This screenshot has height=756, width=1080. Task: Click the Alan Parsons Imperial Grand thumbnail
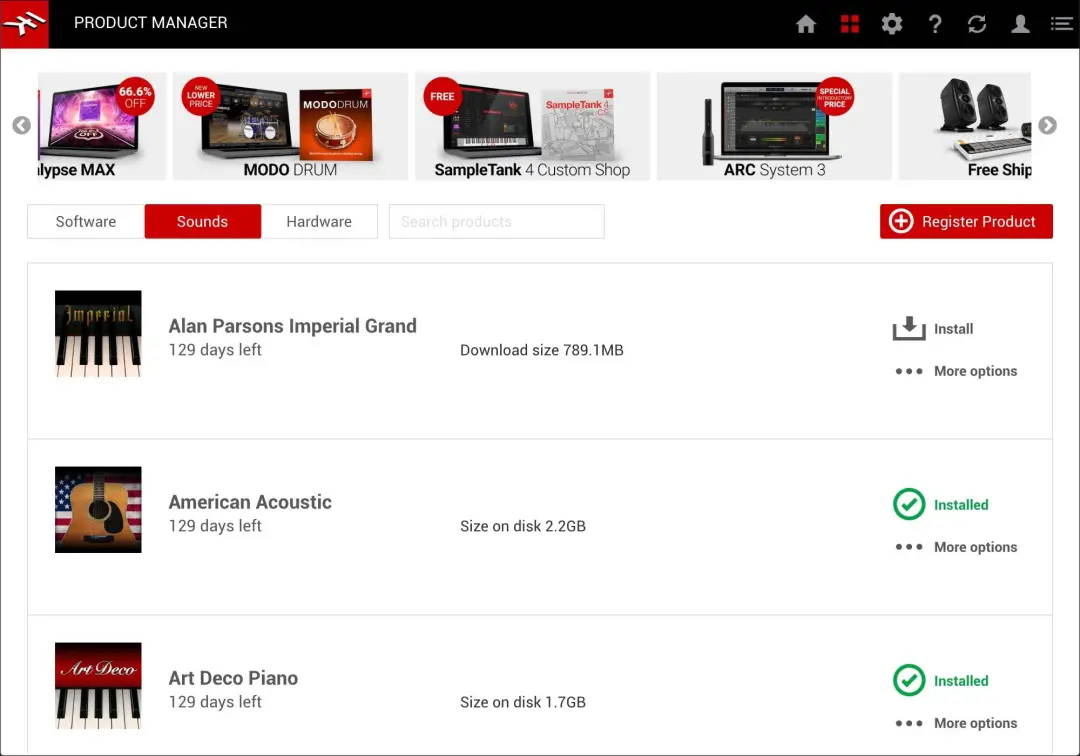pos(98,334)
